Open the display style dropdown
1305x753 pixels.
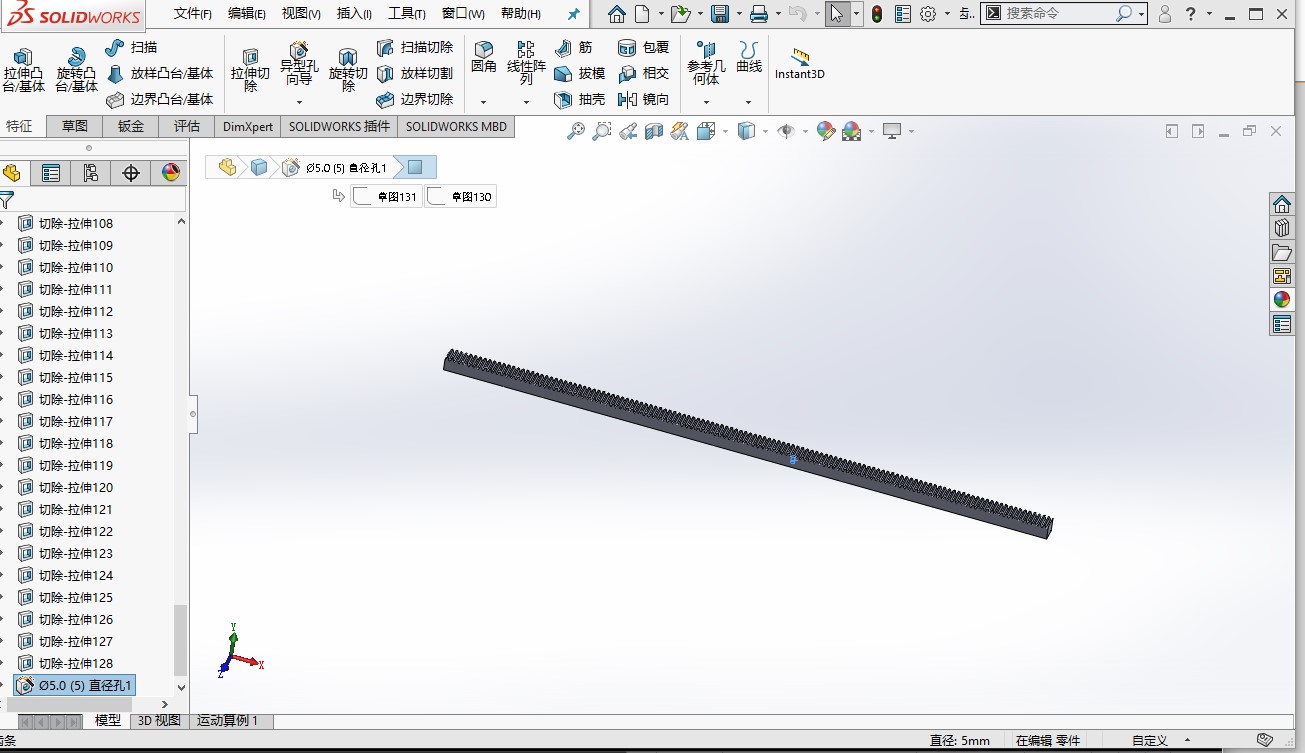pos(764,131)
